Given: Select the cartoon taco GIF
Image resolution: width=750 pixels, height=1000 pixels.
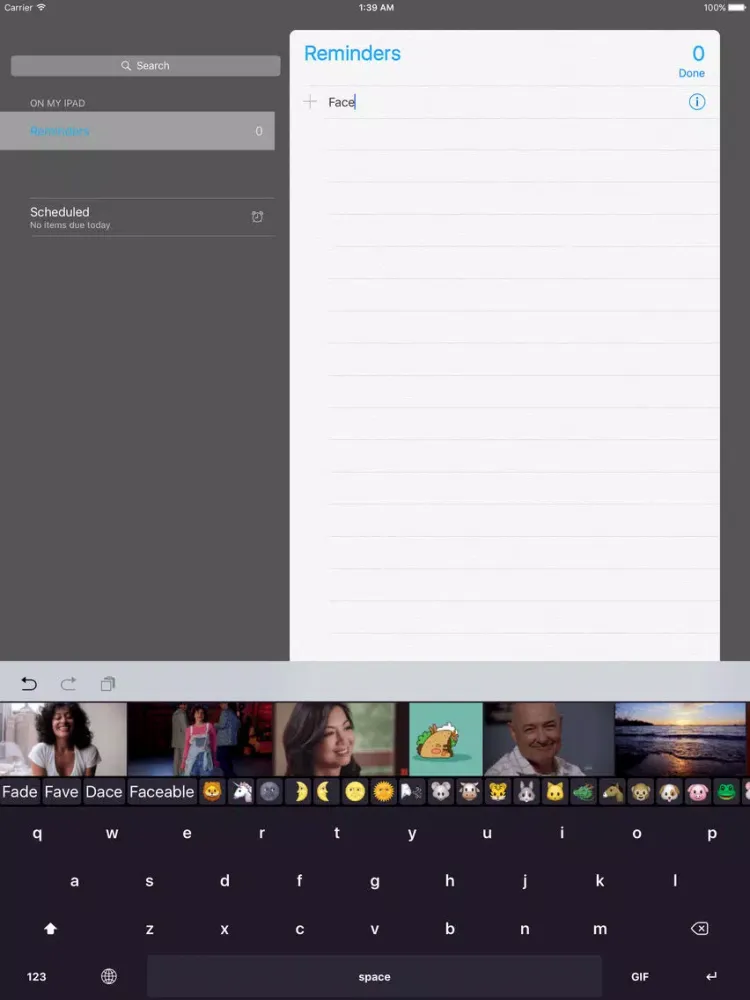Looking at the screenshot, I should click(x=446, y=739).
